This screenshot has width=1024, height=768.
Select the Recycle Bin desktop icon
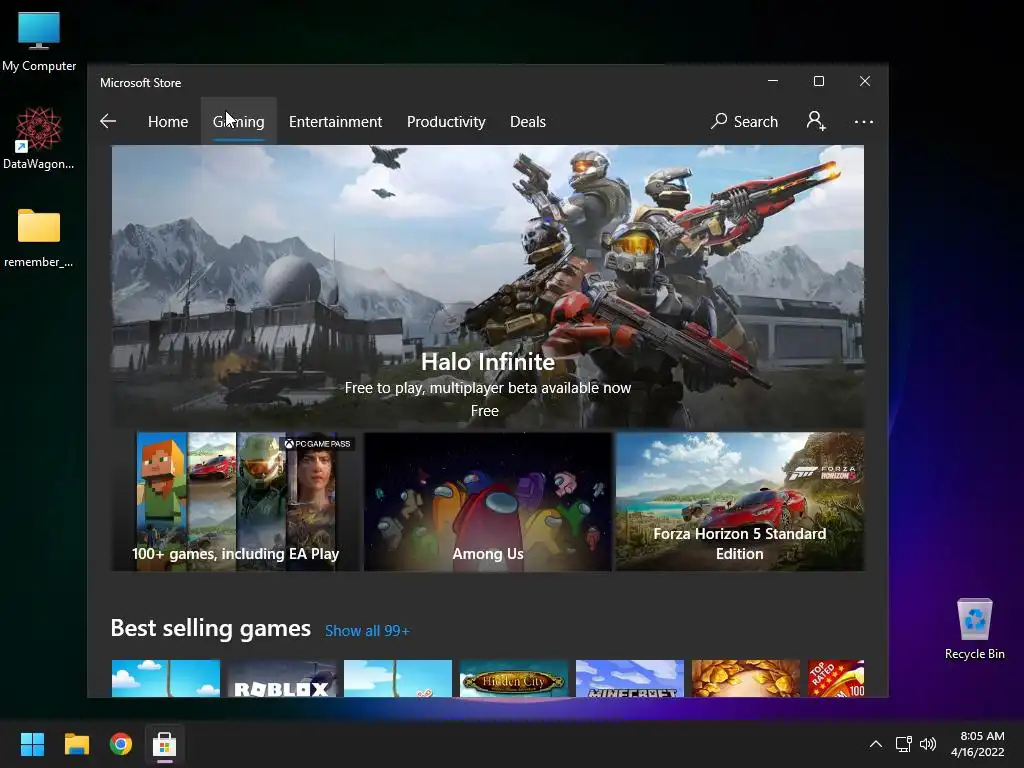tap(974, 629)
